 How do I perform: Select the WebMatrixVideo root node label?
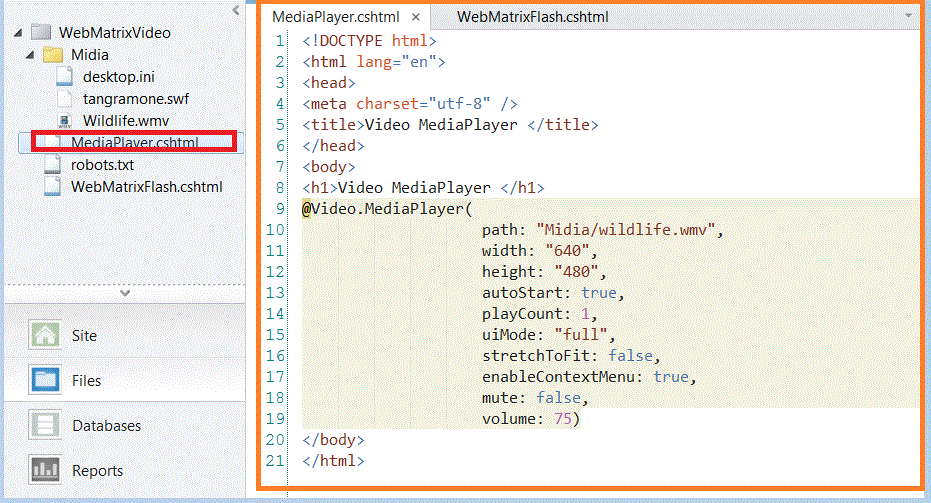115,33
